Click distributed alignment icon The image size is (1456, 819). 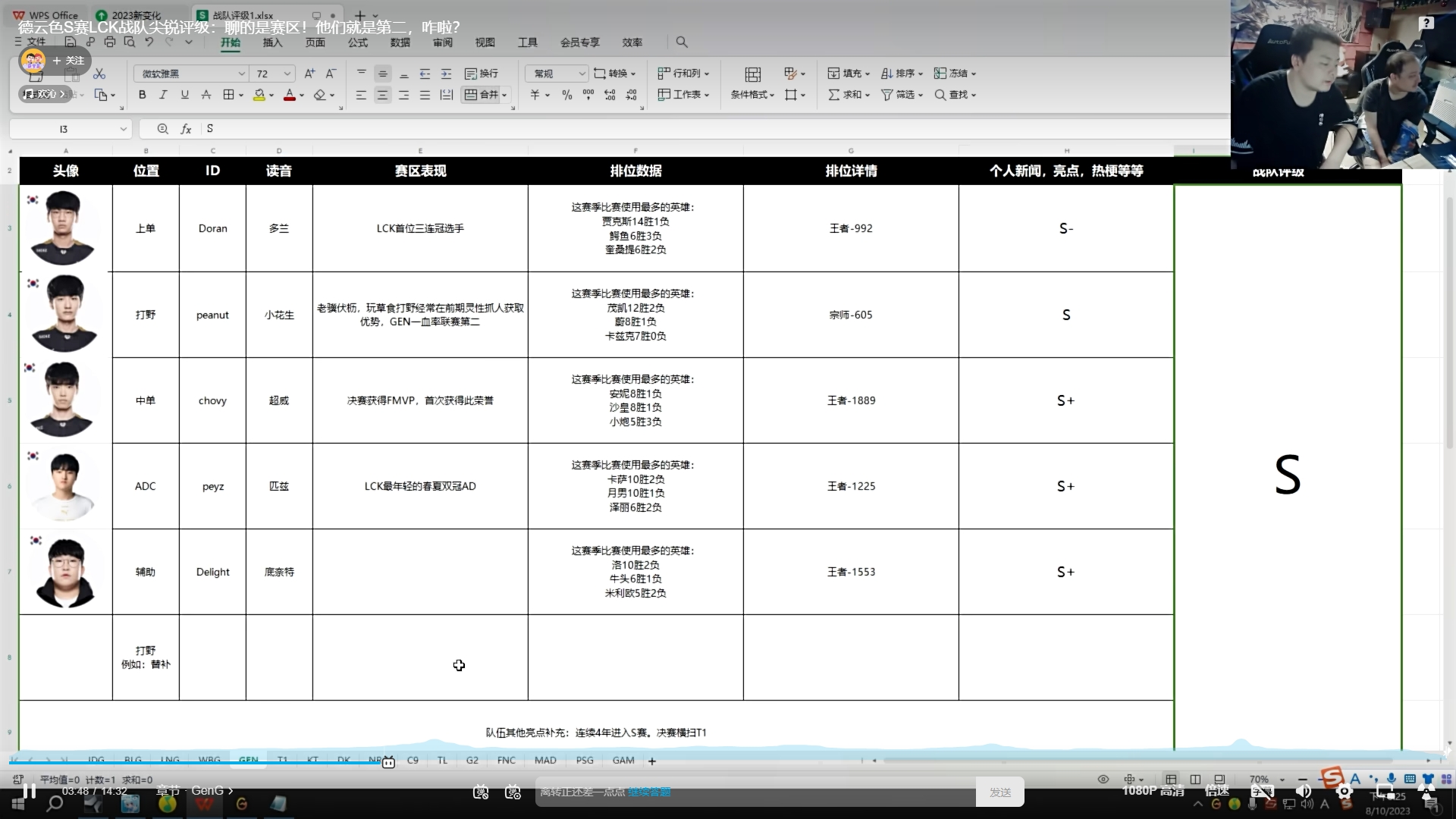pyautogui.click(x=447, y=95)
